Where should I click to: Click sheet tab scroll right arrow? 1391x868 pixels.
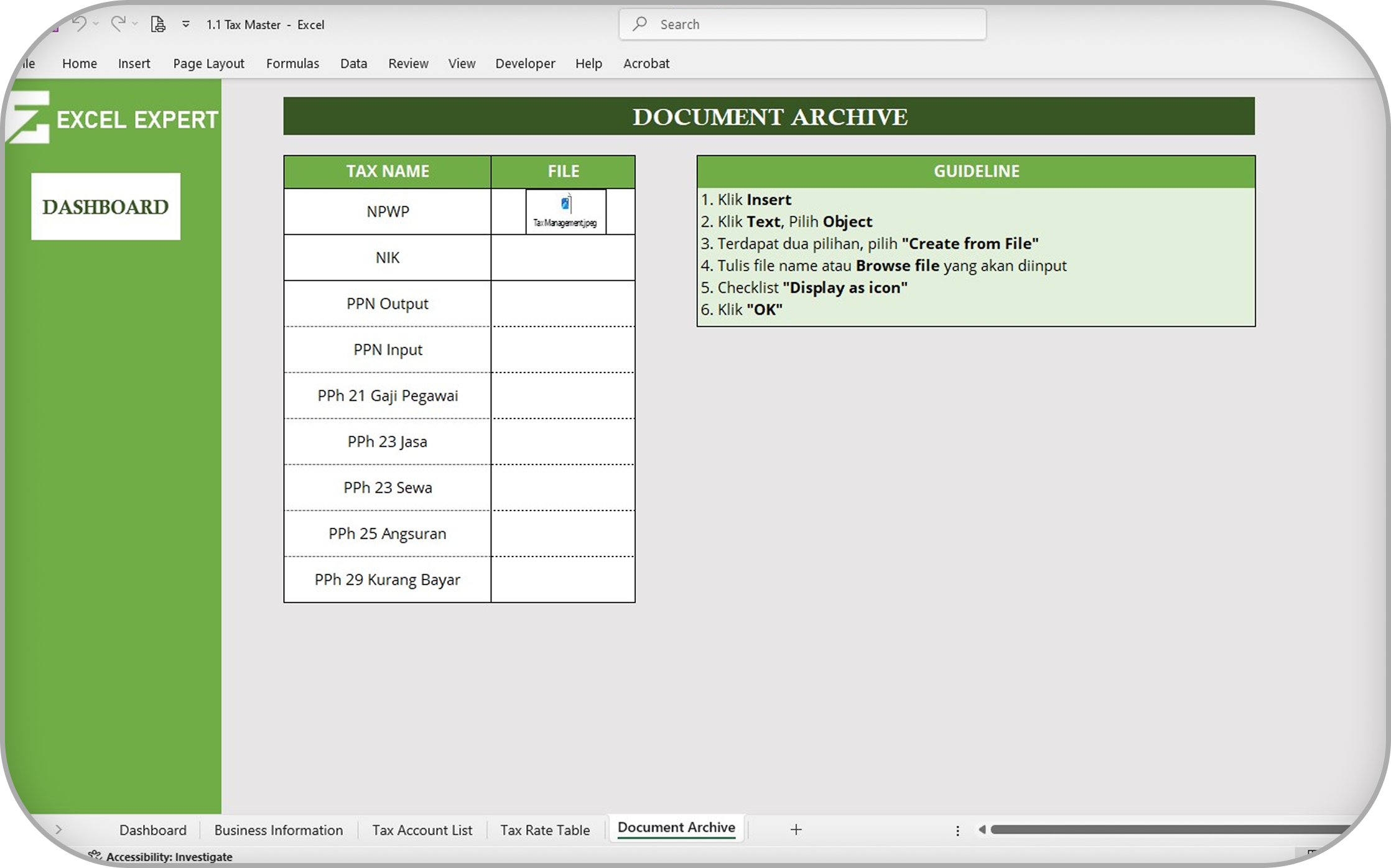tap(58, 829)
